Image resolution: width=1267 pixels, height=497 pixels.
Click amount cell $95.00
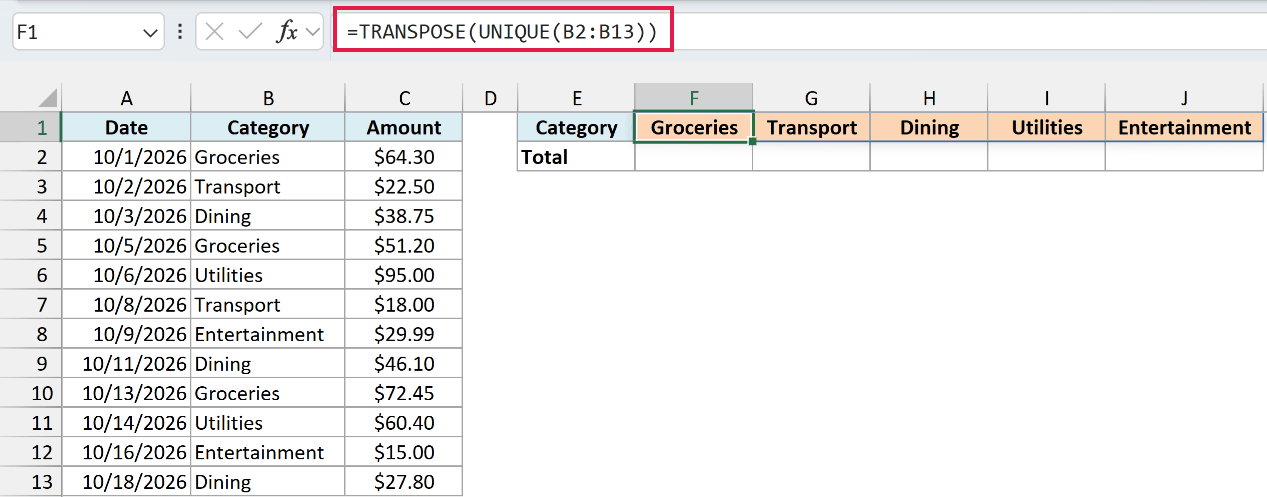(x=404, y=275)
